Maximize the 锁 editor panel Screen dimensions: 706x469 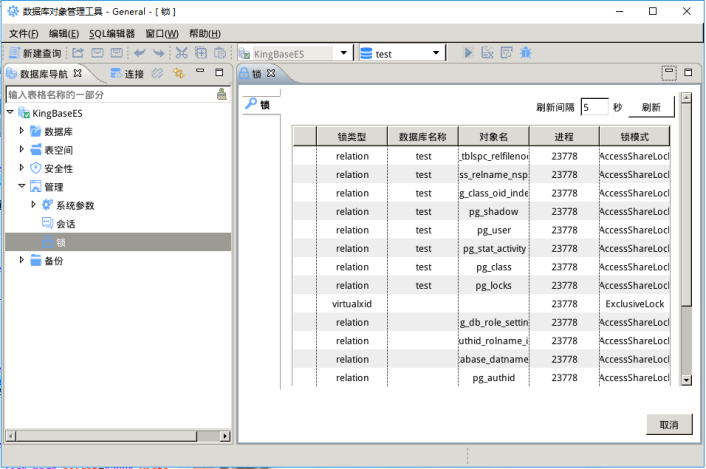point(688,72)
